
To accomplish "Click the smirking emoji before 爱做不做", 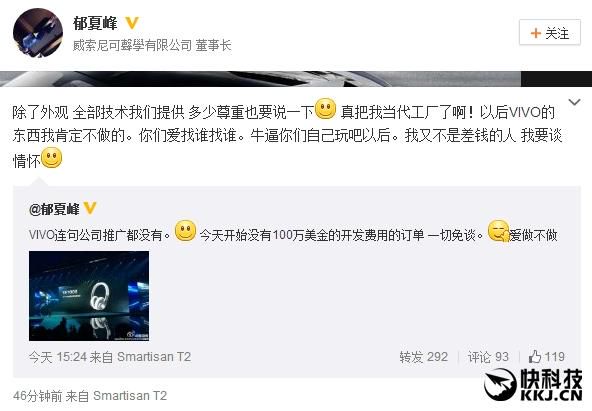I will (498, 231).
